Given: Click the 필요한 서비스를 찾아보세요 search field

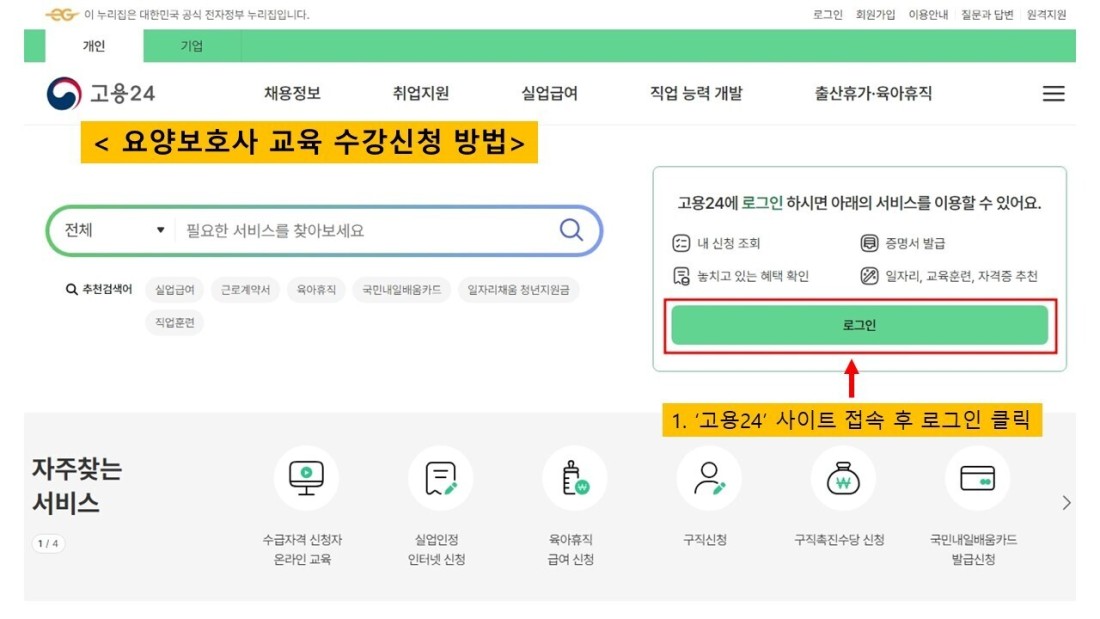Looking at the screenshot, I should click(x=365, y=230).
